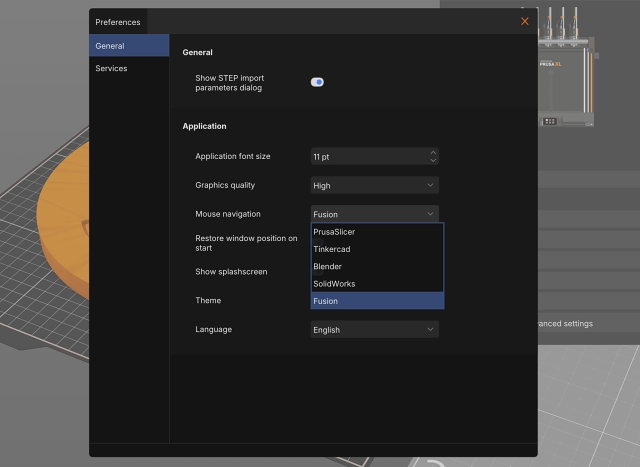Click the Preferences title tab
The image size is (640, 467).
point(118,22)
